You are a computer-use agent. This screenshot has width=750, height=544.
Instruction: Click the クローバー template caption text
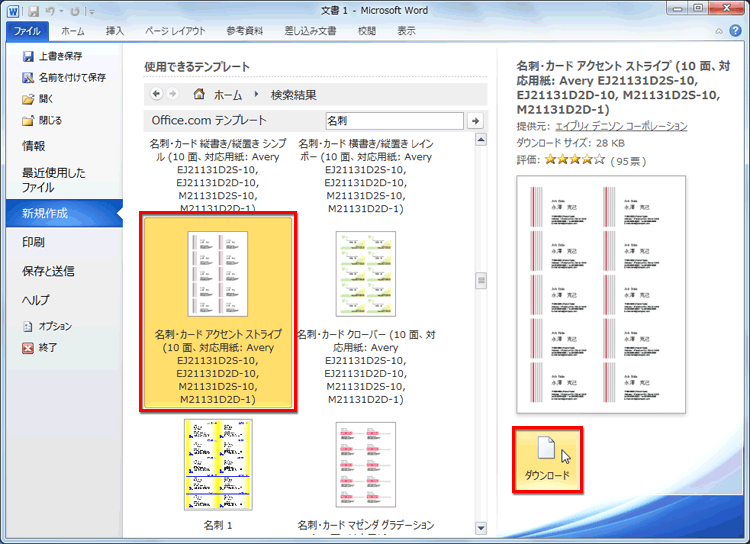pos(366,367)
